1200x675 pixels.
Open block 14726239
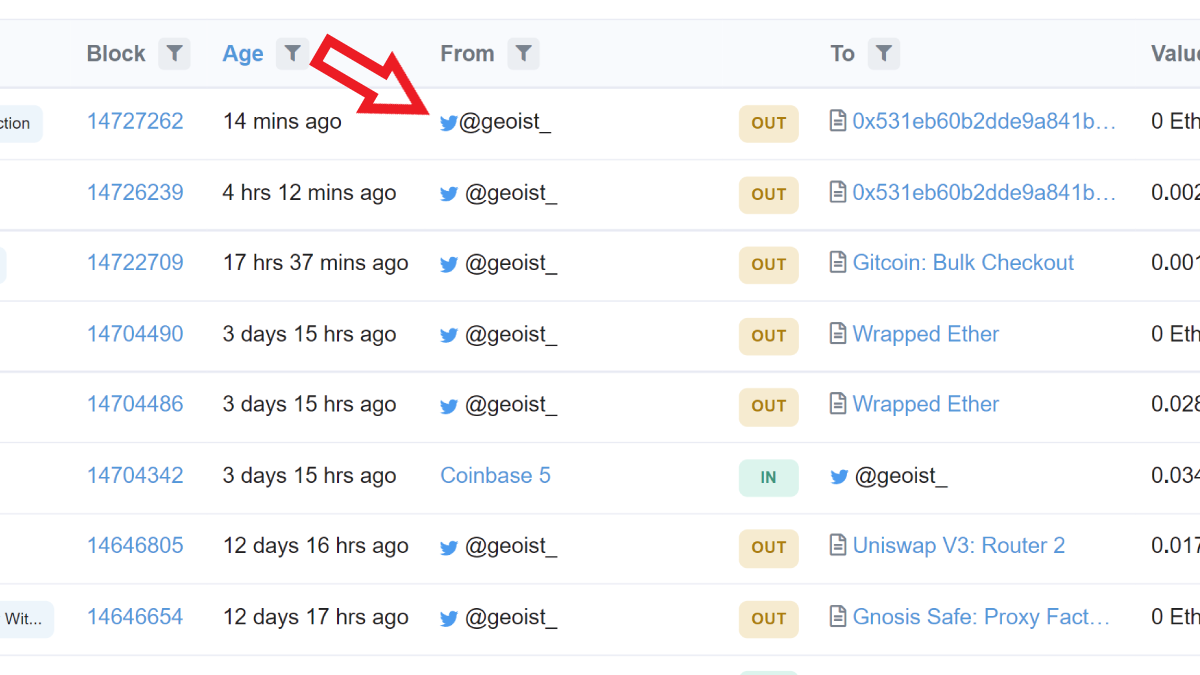coord(135,193)
